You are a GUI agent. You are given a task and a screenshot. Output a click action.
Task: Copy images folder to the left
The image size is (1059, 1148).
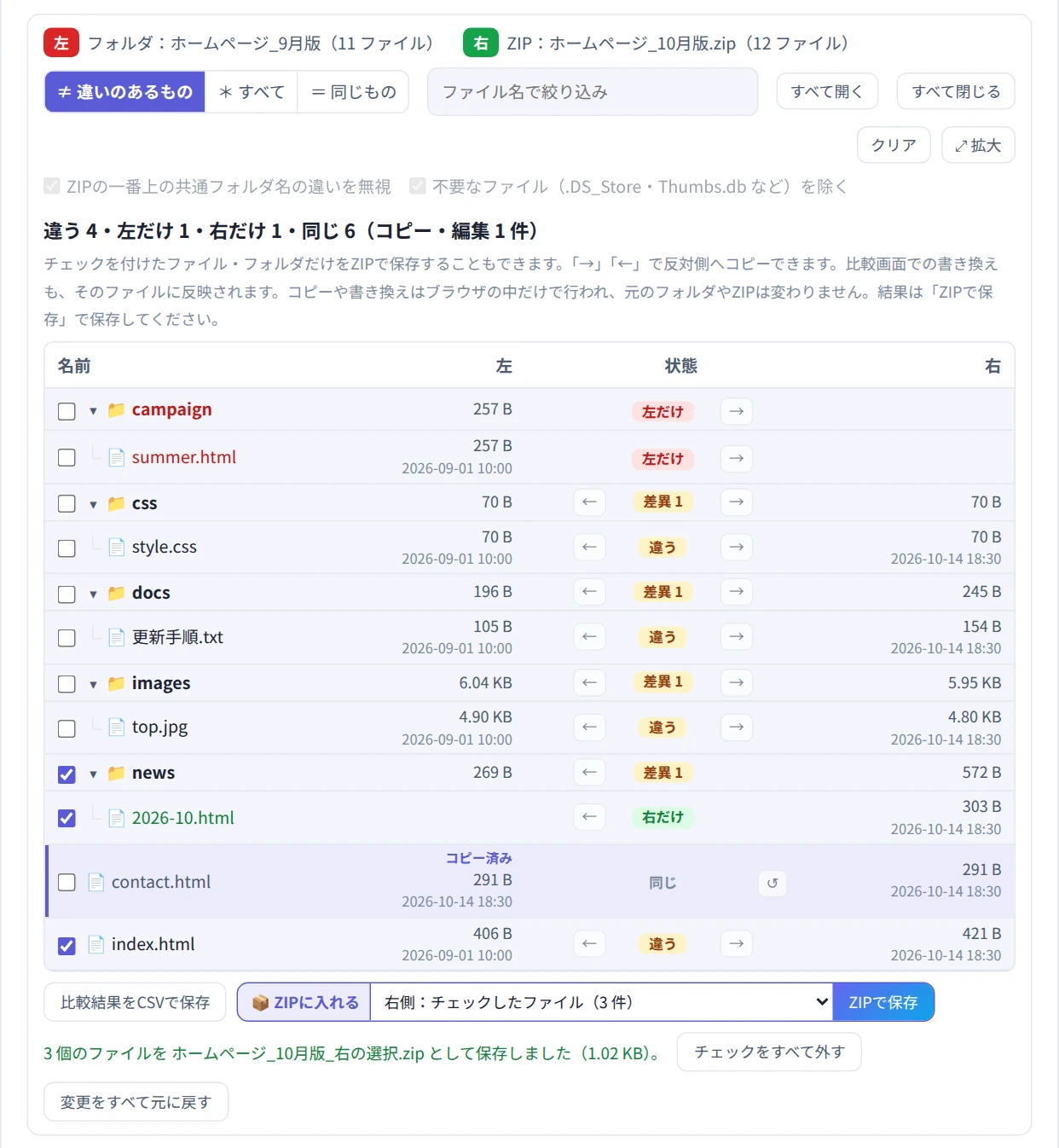tap(589, 682)
